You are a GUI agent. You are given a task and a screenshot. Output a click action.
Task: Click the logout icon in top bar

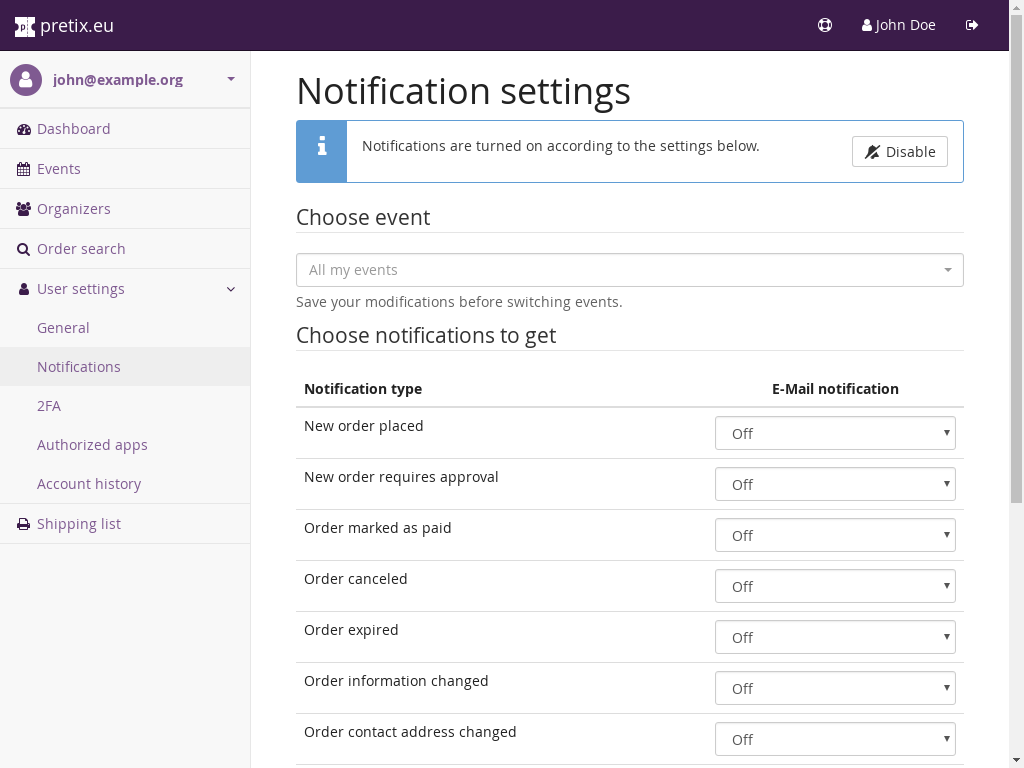[972, 25]
